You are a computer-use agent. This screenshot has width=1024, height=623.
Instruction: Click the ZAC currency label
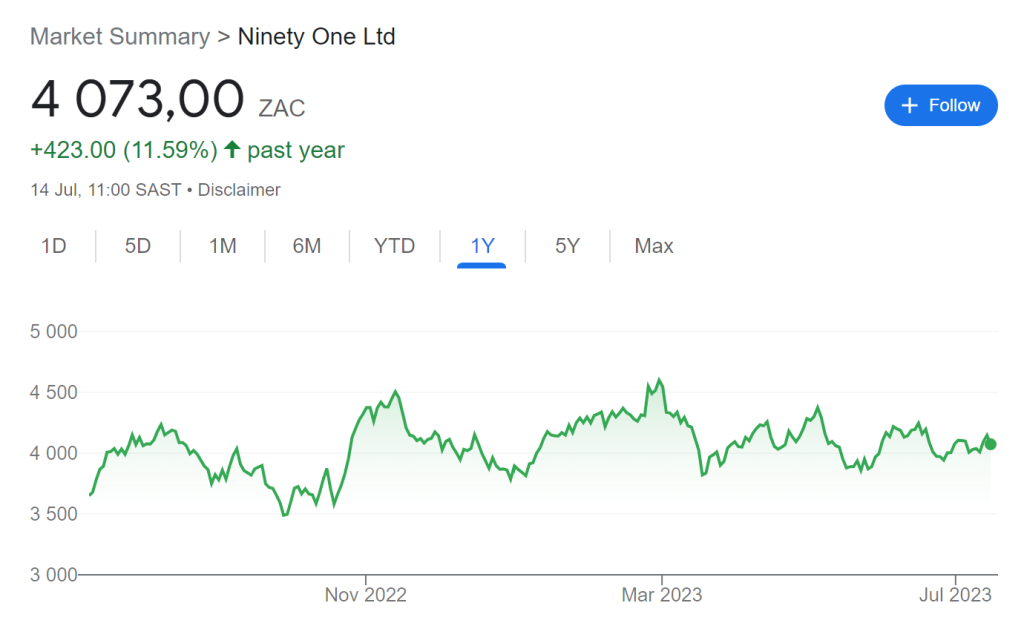point(282,108)
